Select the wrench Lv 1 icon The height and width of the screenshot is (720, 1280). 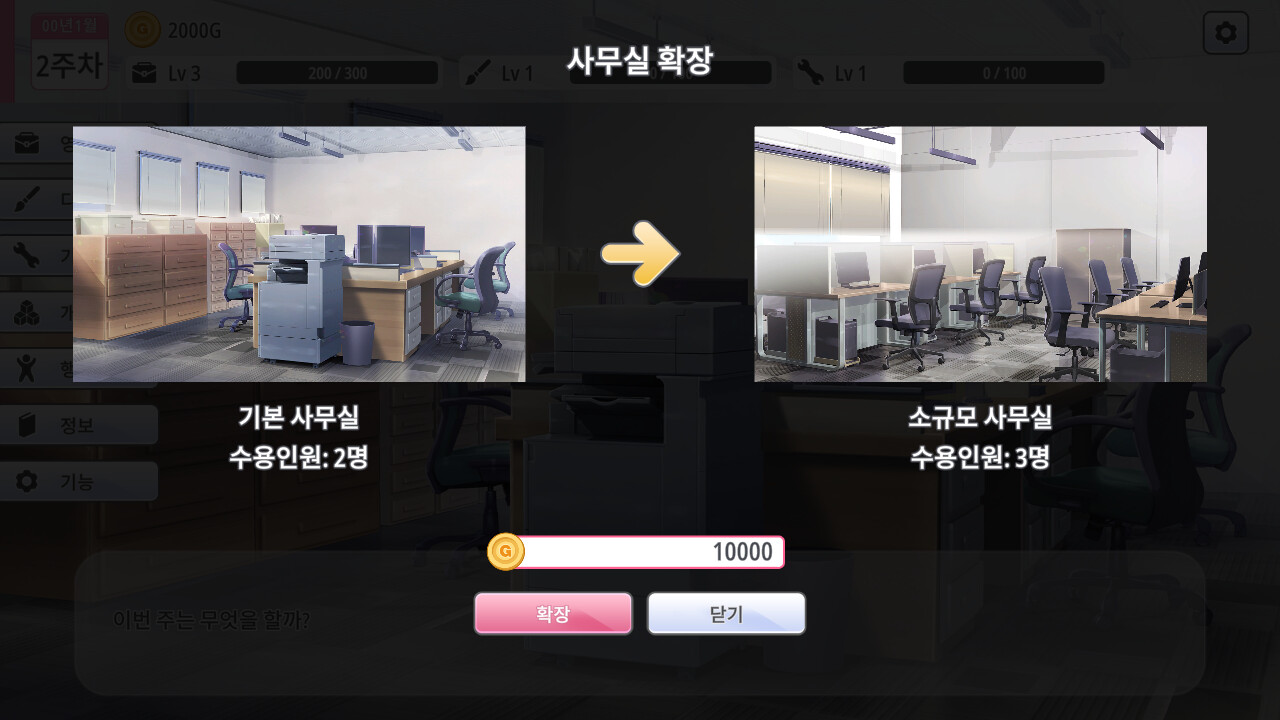tap(812, 73)
